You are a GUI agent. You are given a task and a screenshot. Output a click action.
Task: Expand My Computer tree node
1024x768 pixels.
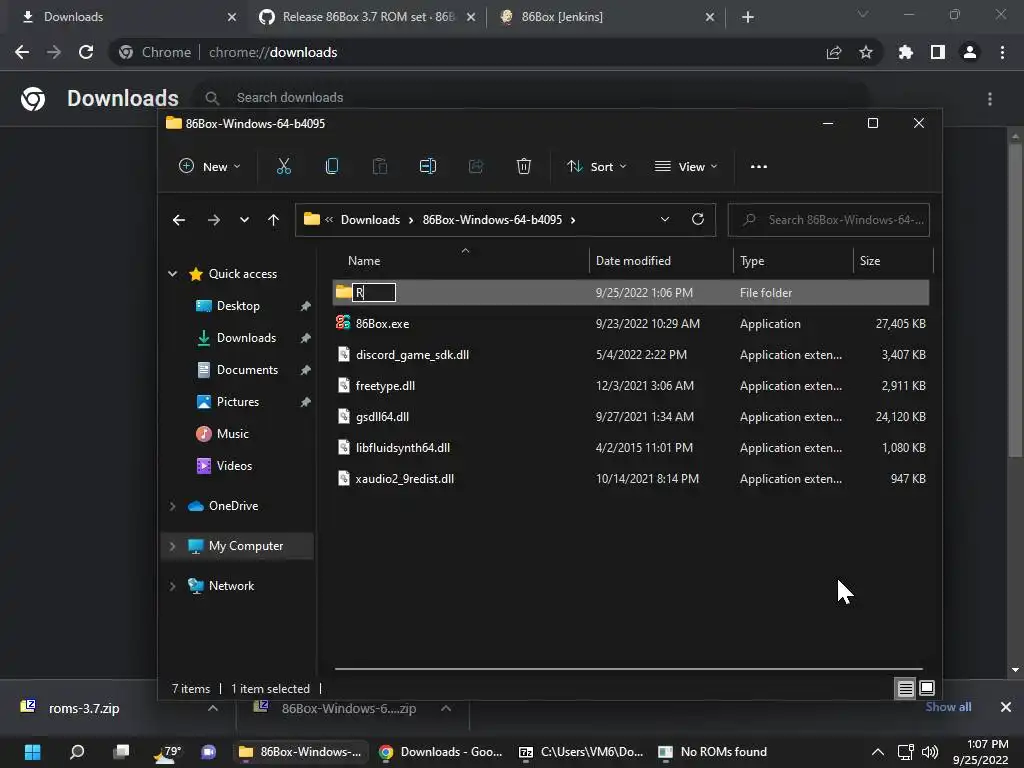tap(172, 546)
